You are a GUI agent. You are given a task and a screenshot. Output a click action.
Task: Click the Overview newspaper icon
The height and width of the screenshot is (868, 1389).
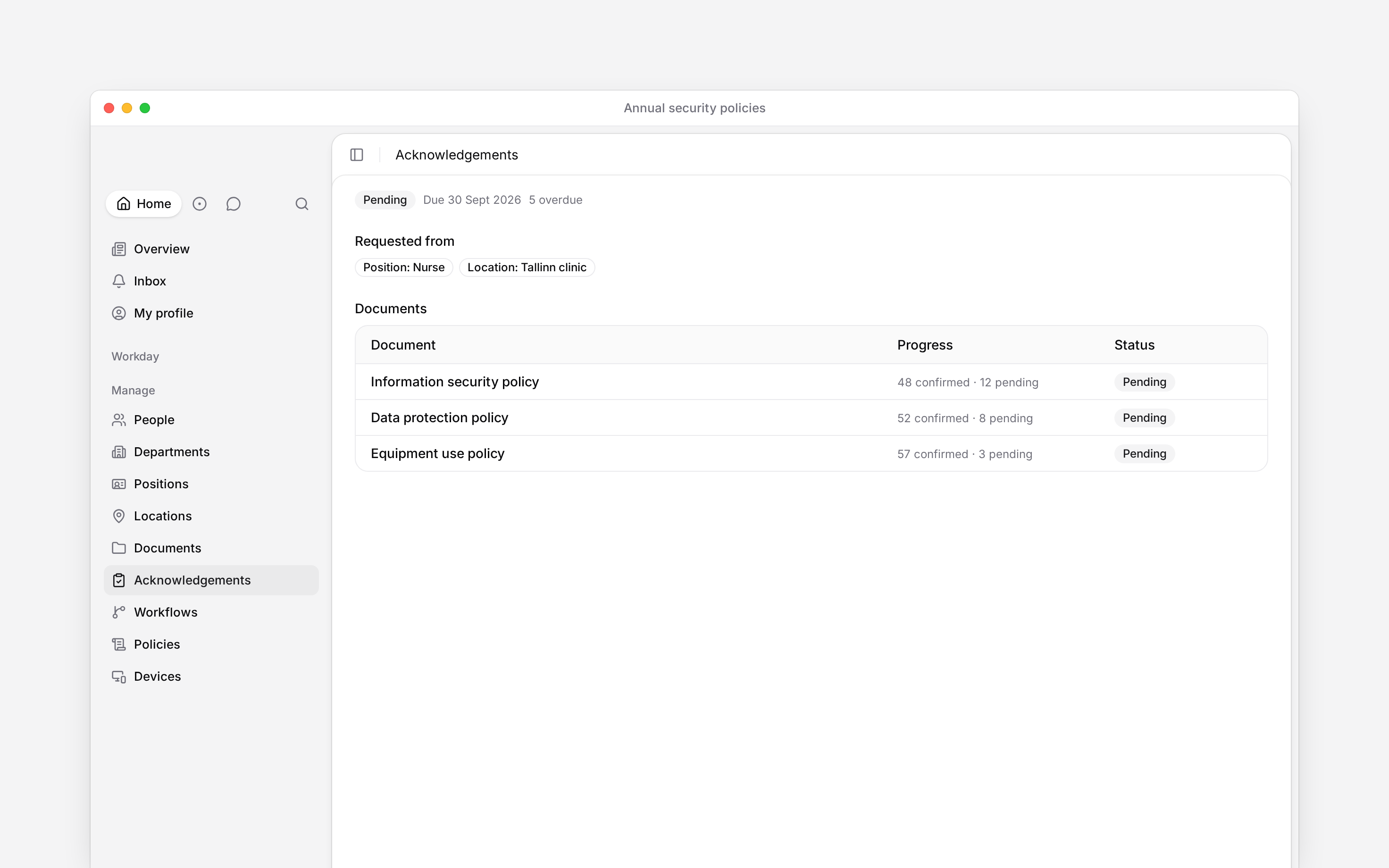tap(119, 249)
